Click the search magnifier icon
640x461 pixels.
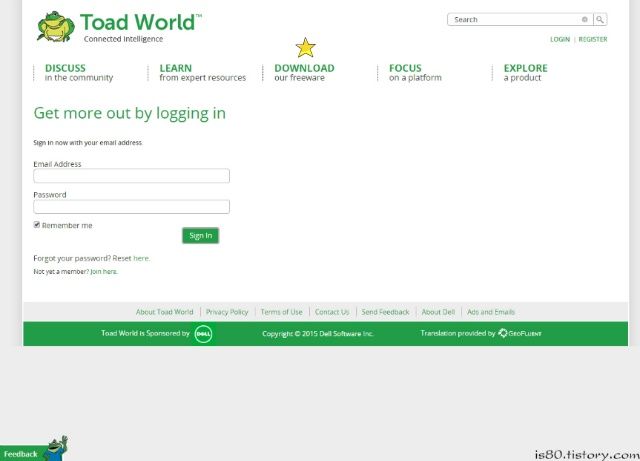tap(600, 19)
